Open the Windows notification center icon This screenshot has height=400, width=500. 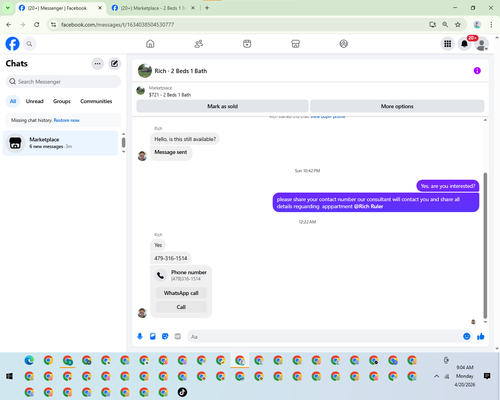487,376
